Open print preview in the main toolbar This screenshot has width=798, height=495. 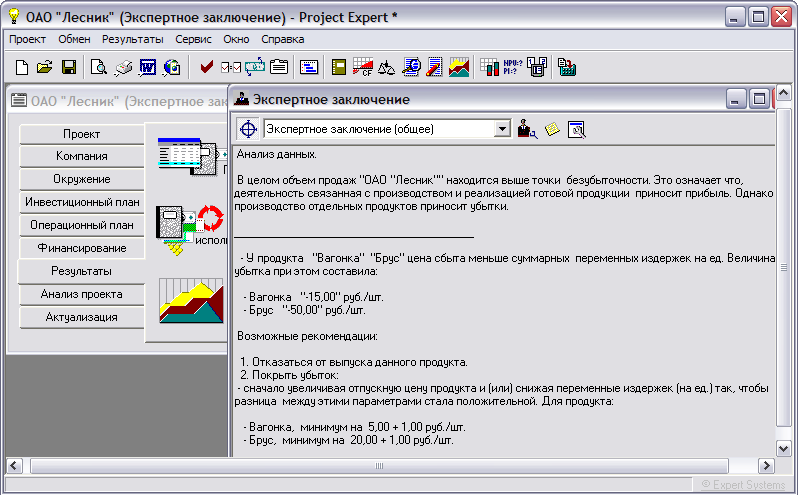[98, 67]
